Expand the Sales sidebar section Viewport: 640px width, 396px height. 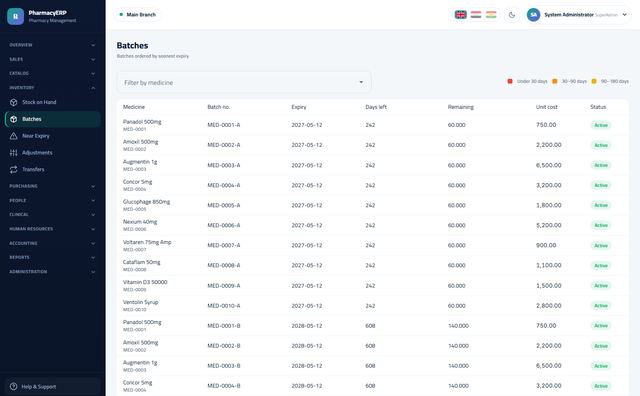(x=52, y=59)
